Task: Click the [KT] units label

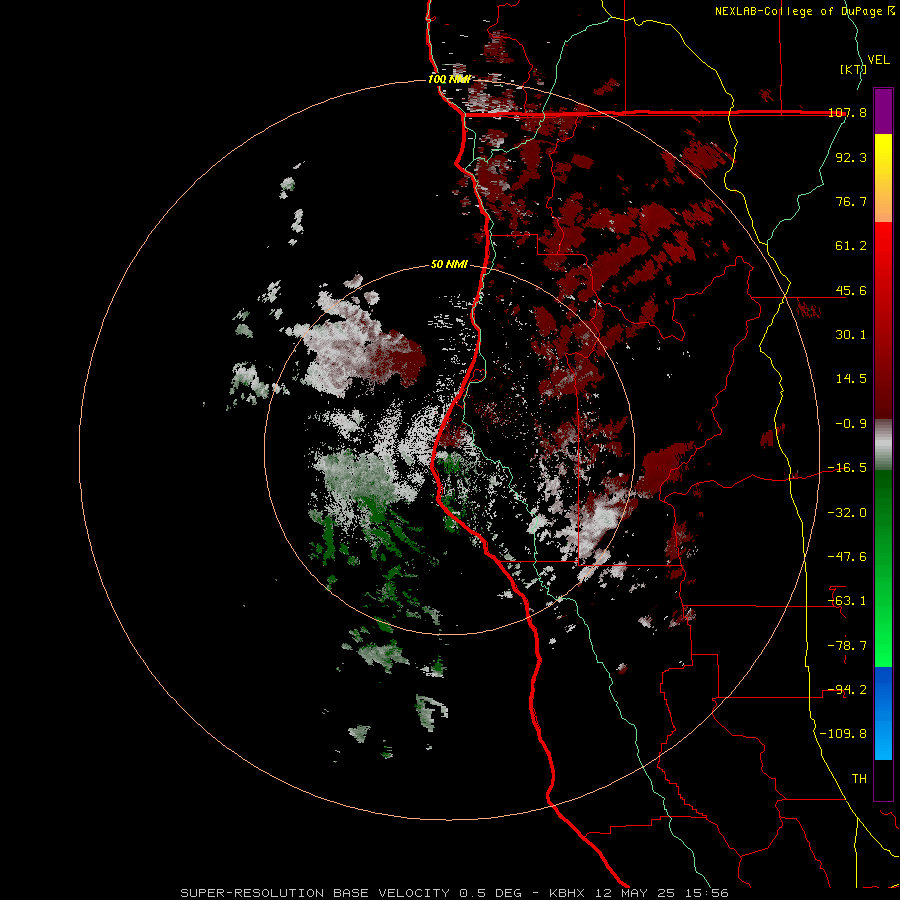Action: tap(853, 69)
